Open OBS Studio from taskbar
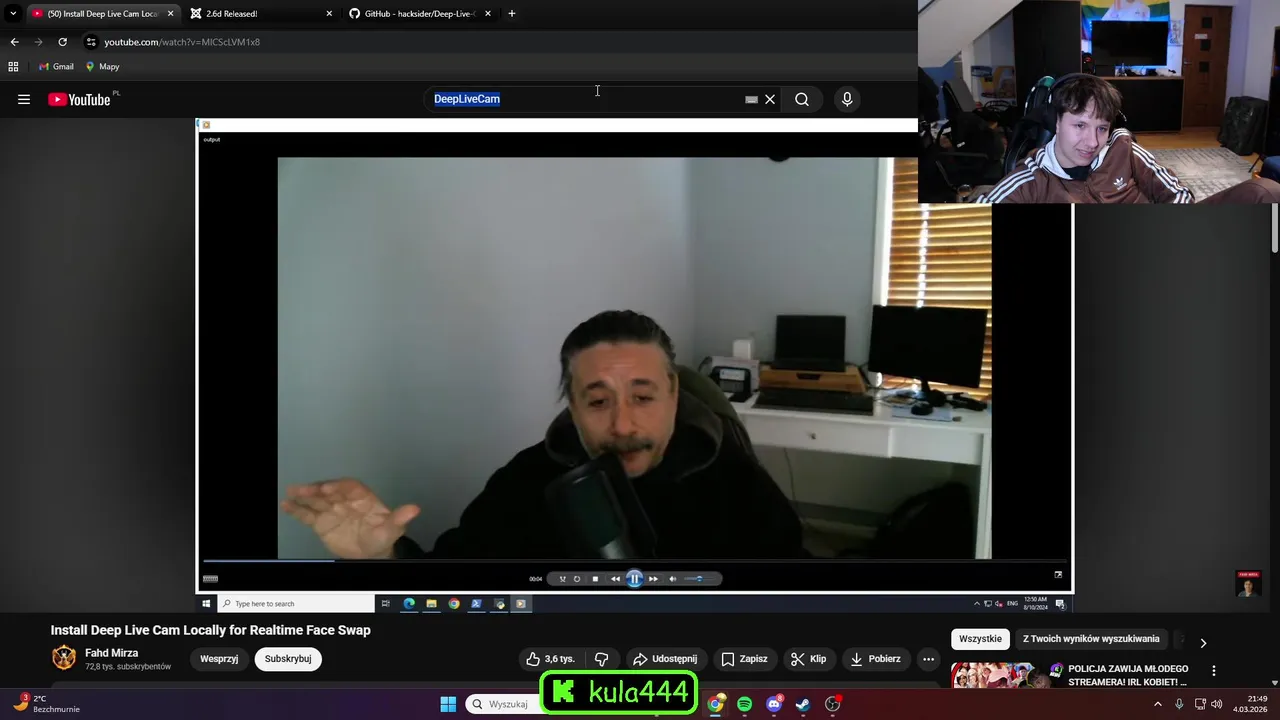 click(832, 704)
